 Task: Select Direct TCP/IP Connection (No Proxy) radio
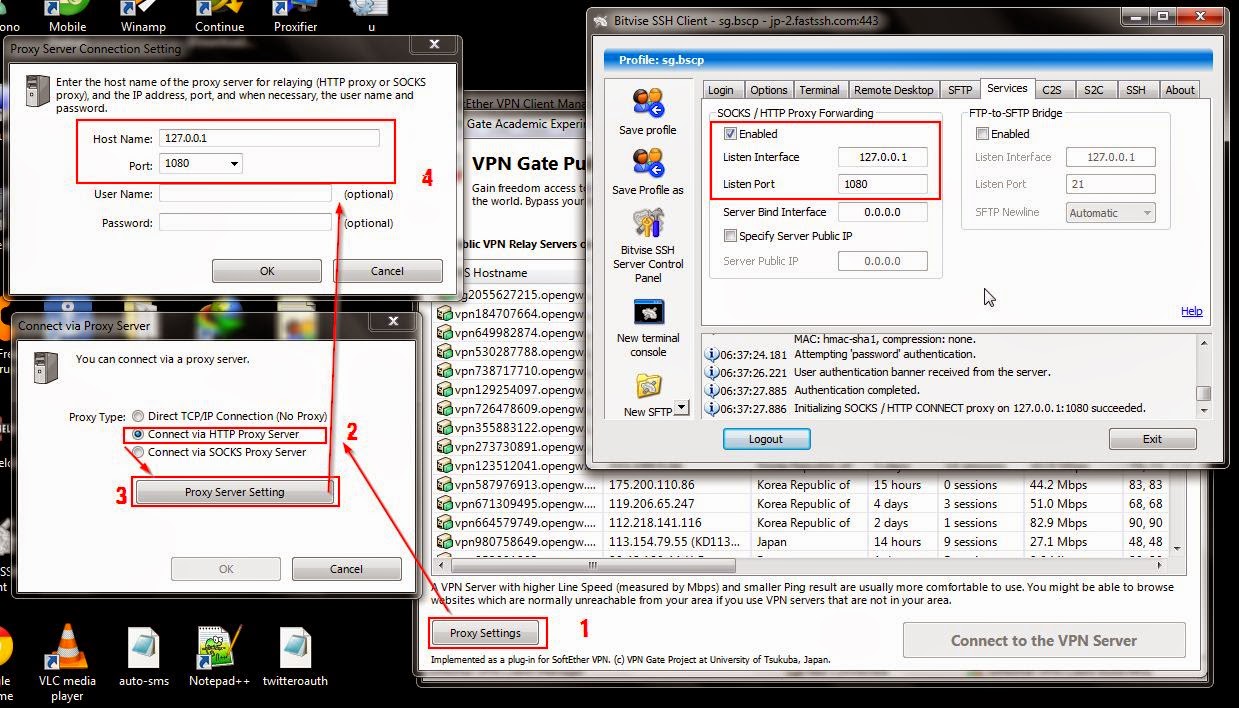click(138, 416)
